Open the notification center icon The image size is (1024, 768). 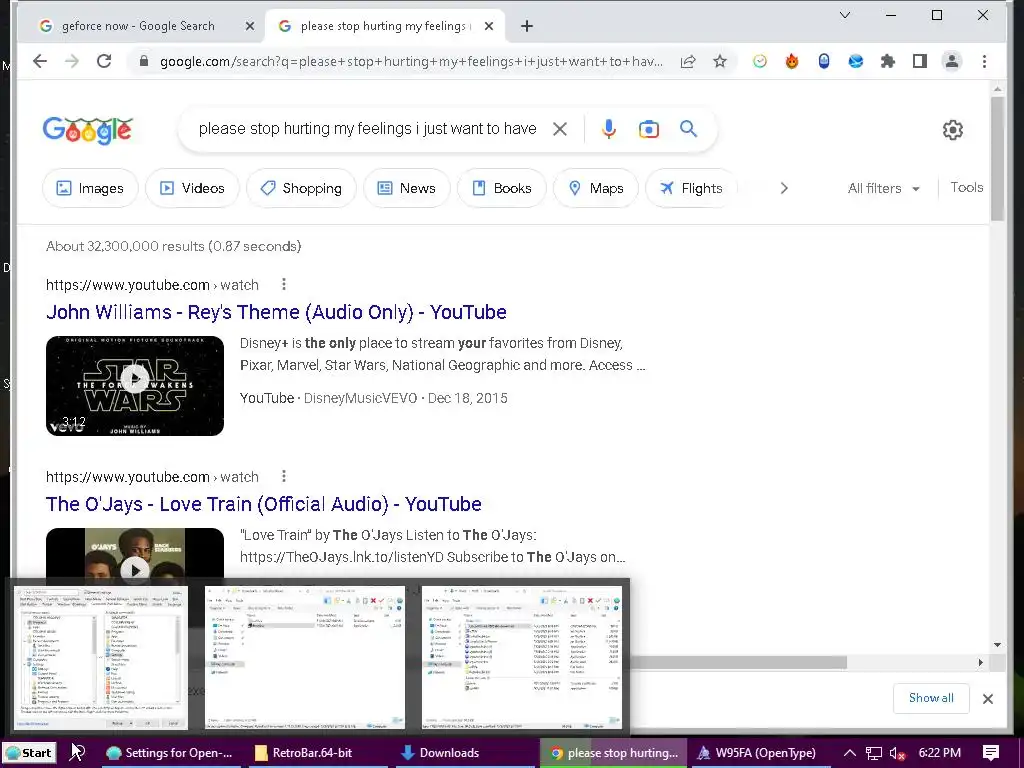tap(991, 753)
